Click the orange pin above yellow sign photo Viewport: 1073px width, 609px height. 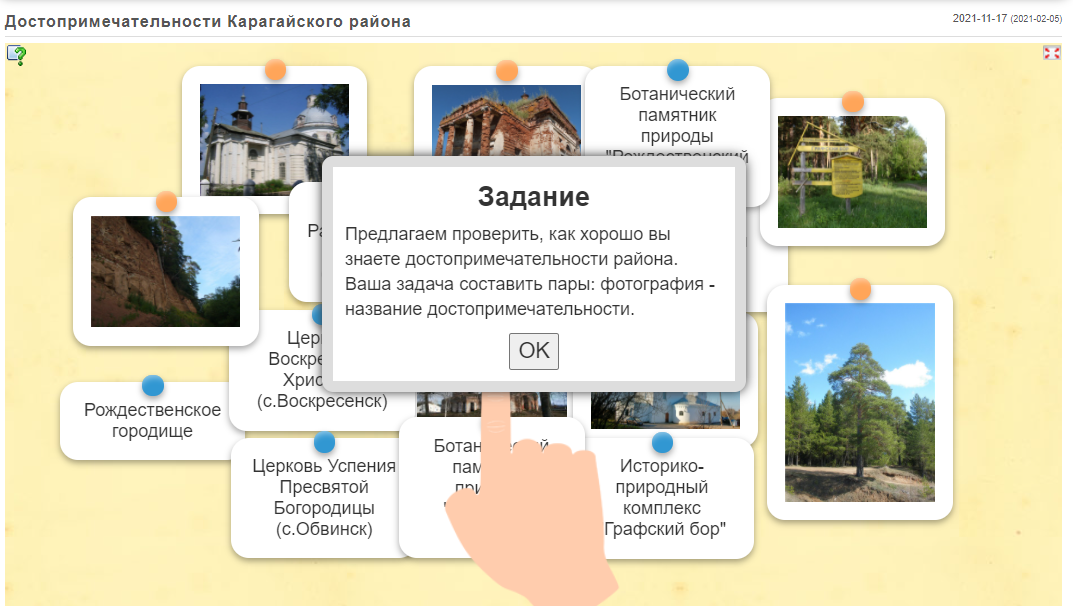[x=852, y=102]
